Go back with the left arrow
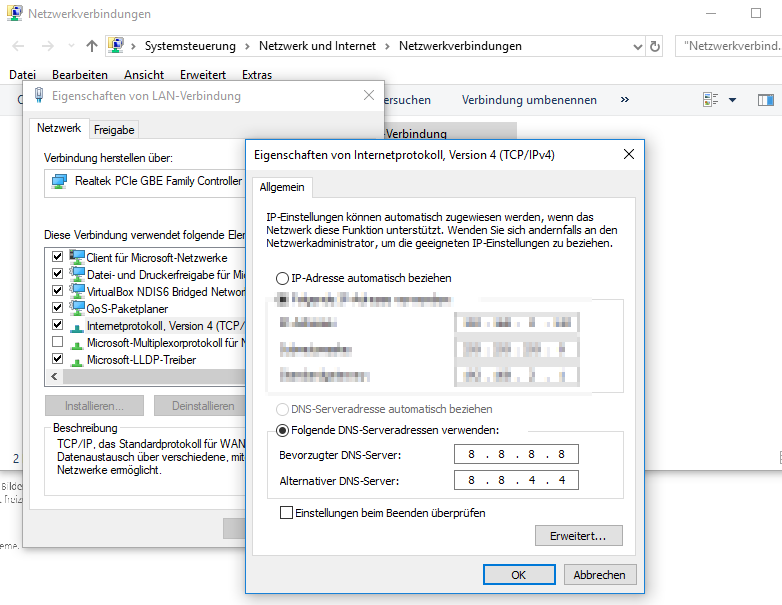This screenshot has height=605, width=782. (18, 46)
